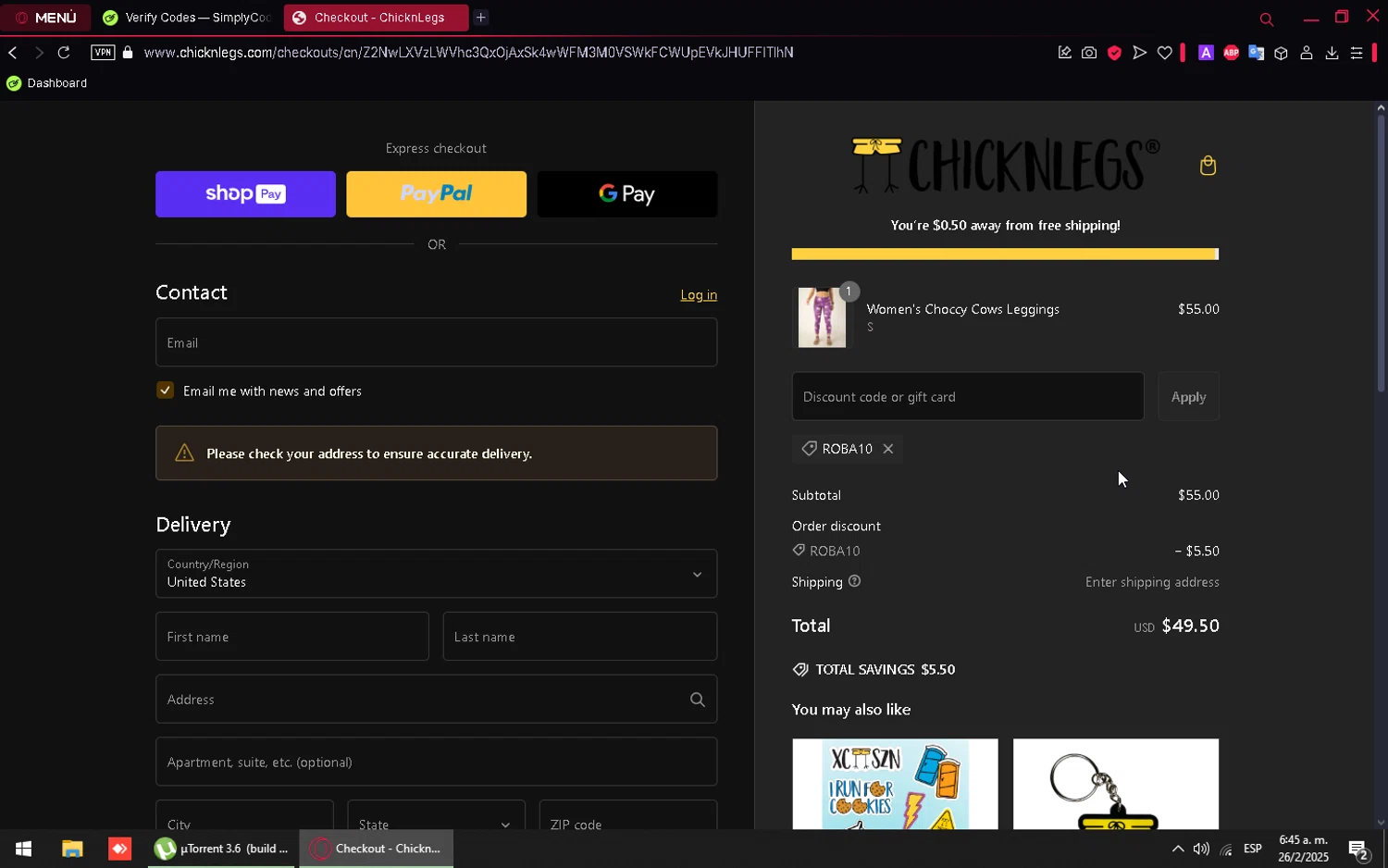Remove the ROBA10 discount code

888,449
